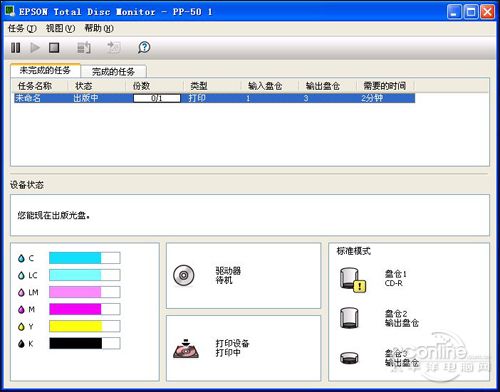Viewport: 500px width, 392px height.
Task: Open the 帮助(H) menu
Action: click(99, 29)
